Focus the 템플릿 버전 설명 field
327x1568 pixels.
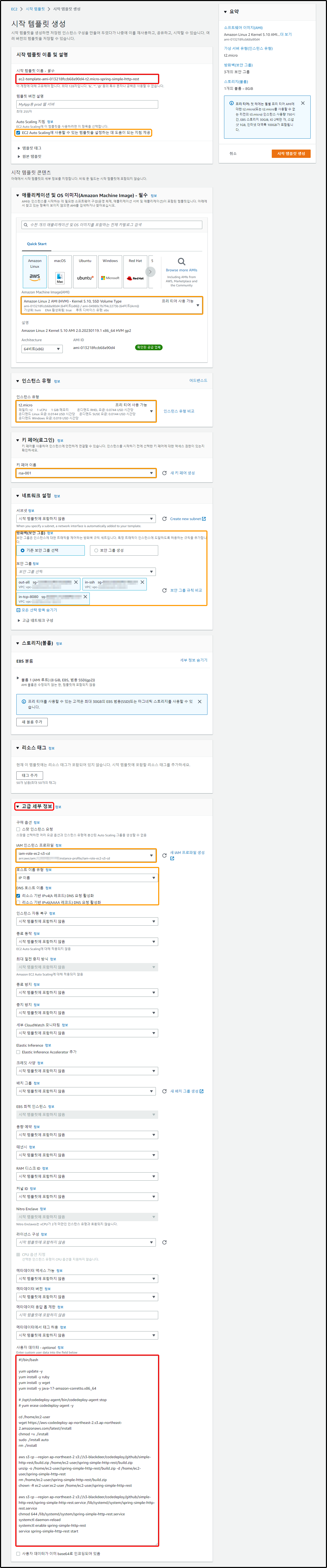coord(87,105)
